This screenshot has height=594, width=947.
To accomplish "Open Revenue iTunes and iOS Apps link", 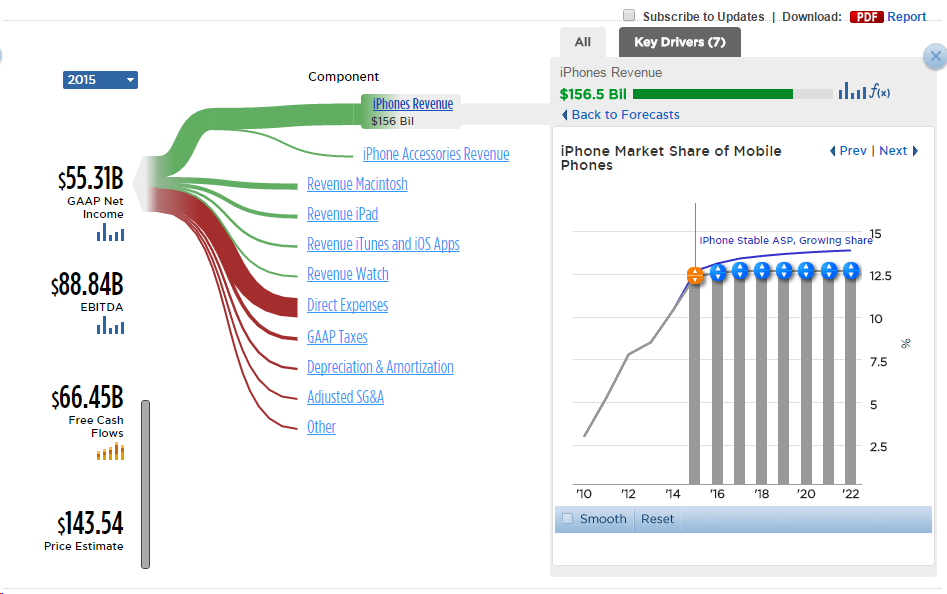I will point(383,244).
